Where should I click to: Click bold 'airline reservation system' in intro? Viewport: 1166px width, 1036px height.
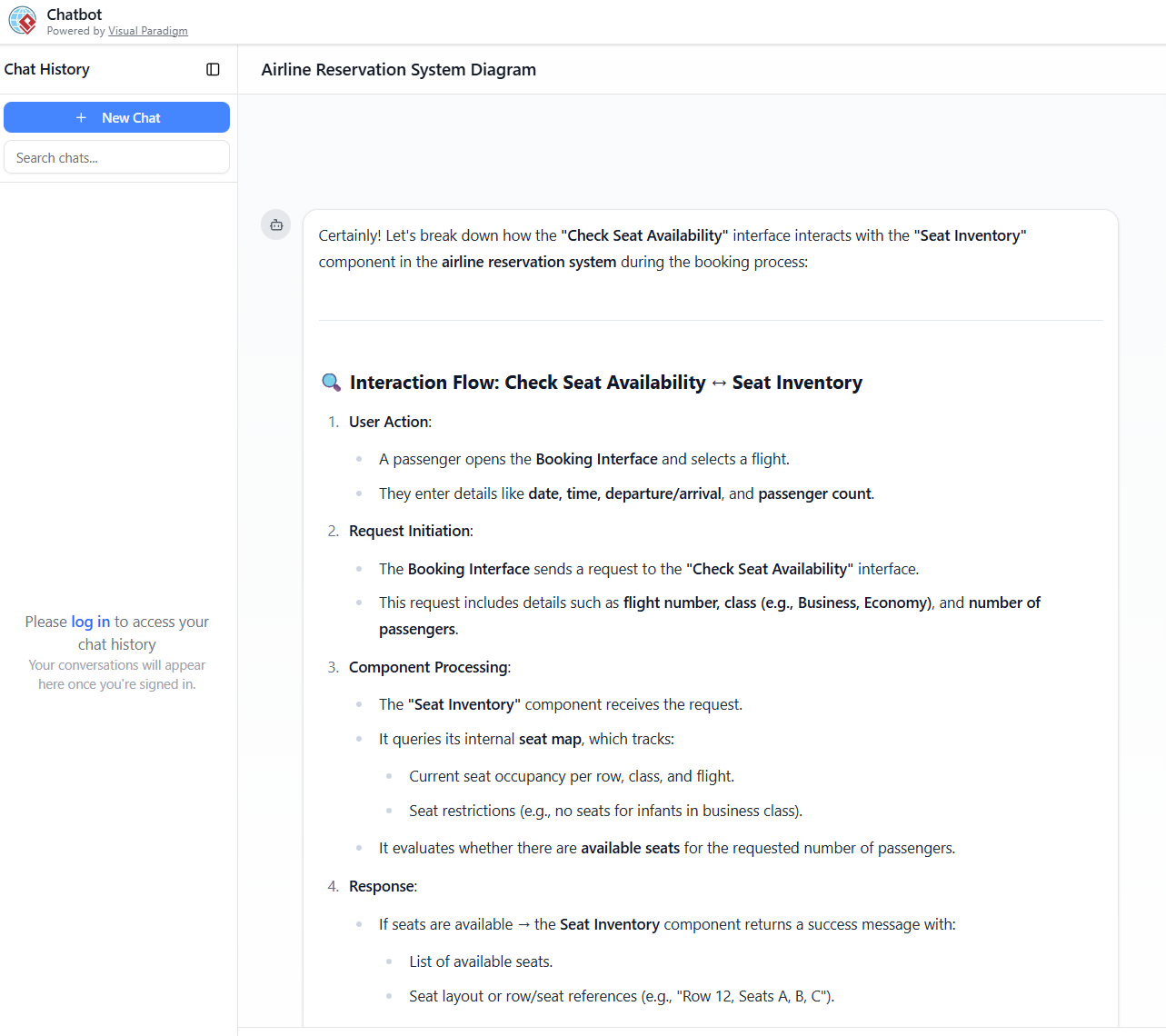coord(529,262)
